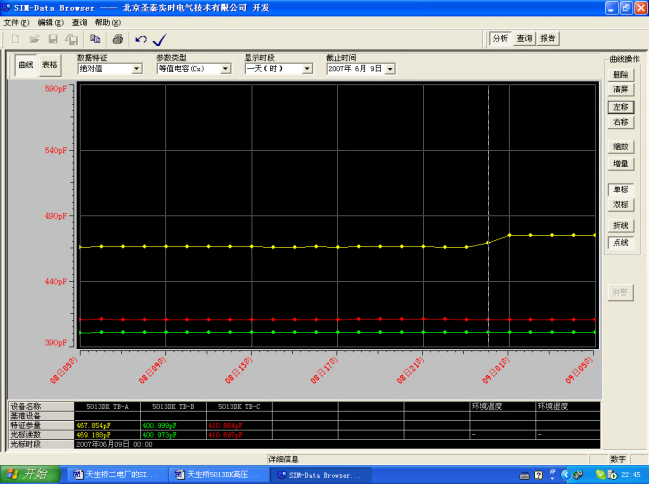This screenshot has width=649, height=484.
Task: Switch to the 天生桥二电厂的SI... taskbar window
Action: point(116,474)
